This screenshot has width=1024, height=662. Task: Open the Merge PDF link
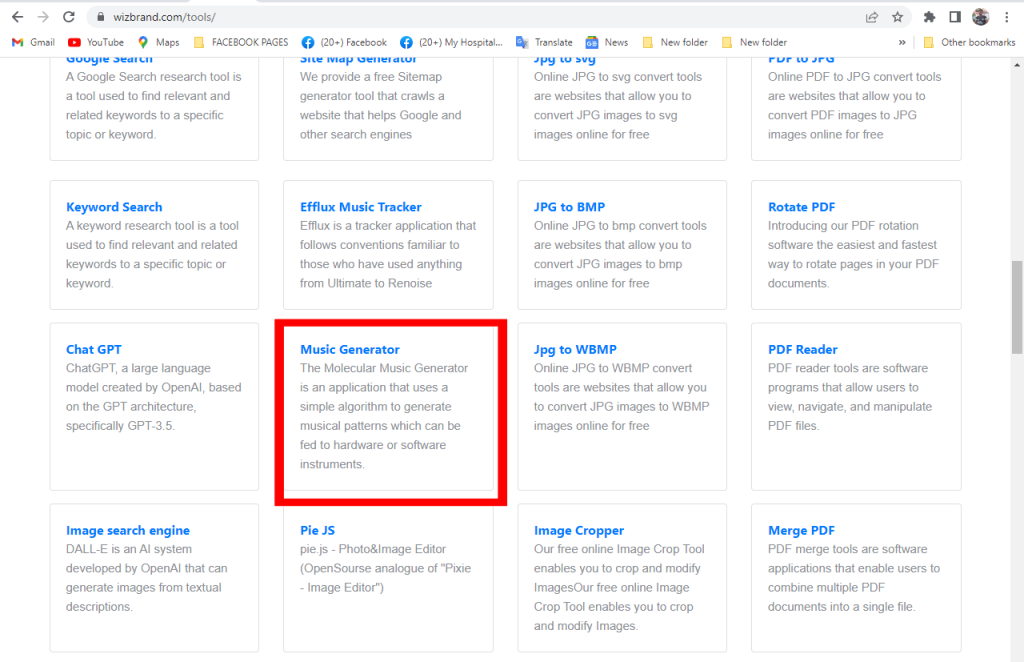pyautogui.click(x=801, y=530)
